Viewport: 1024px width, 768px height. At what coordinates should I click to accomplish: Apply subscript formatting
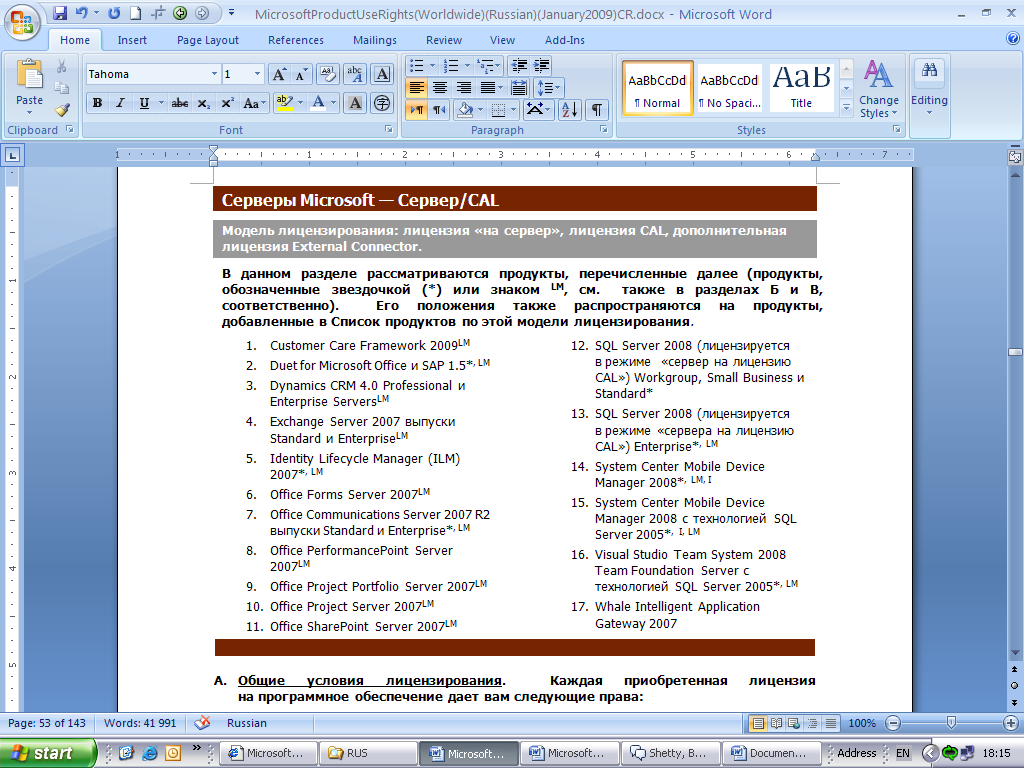[204, 103]
